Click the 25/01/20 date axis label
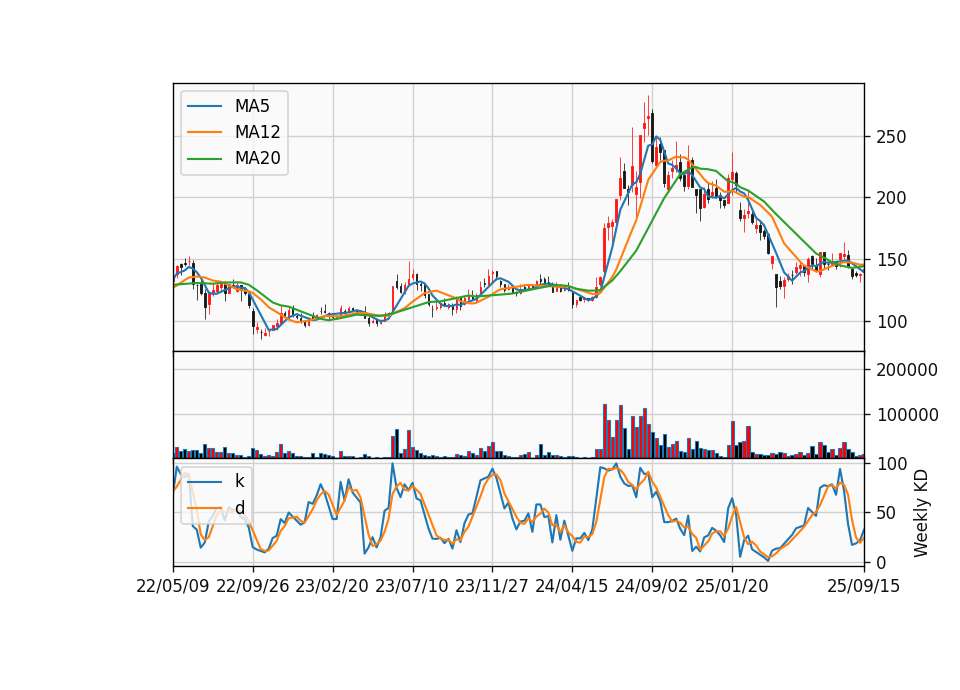Image resolution: width=960 pixels, height=690 pixels. pyautogui.click(x=732, y=586)
